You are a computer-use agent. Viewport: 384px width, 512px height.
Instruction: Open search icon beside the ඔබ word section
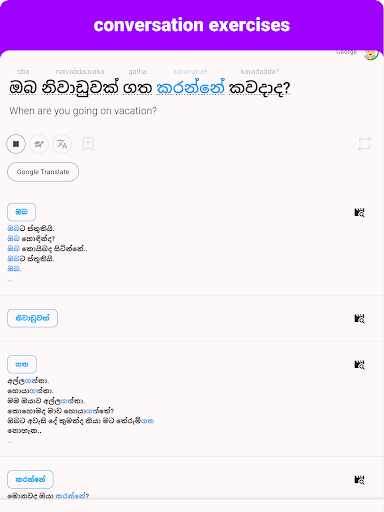tap(359, 212)
